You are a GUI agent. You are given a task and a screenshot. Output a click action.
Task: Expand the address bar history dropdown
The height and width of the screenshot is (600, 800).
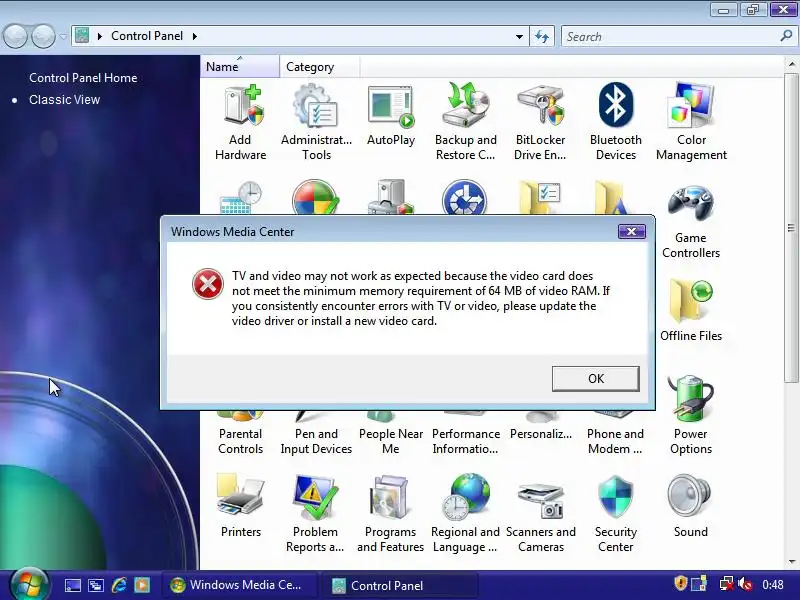(519, 36)
